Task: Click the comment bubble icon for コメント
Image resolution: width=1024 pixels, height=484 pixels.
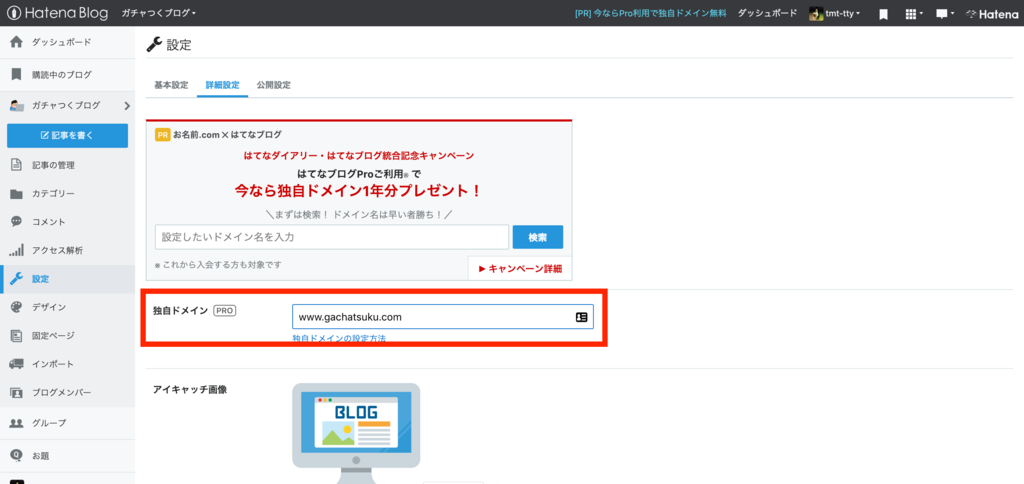Action: [17, 221]
